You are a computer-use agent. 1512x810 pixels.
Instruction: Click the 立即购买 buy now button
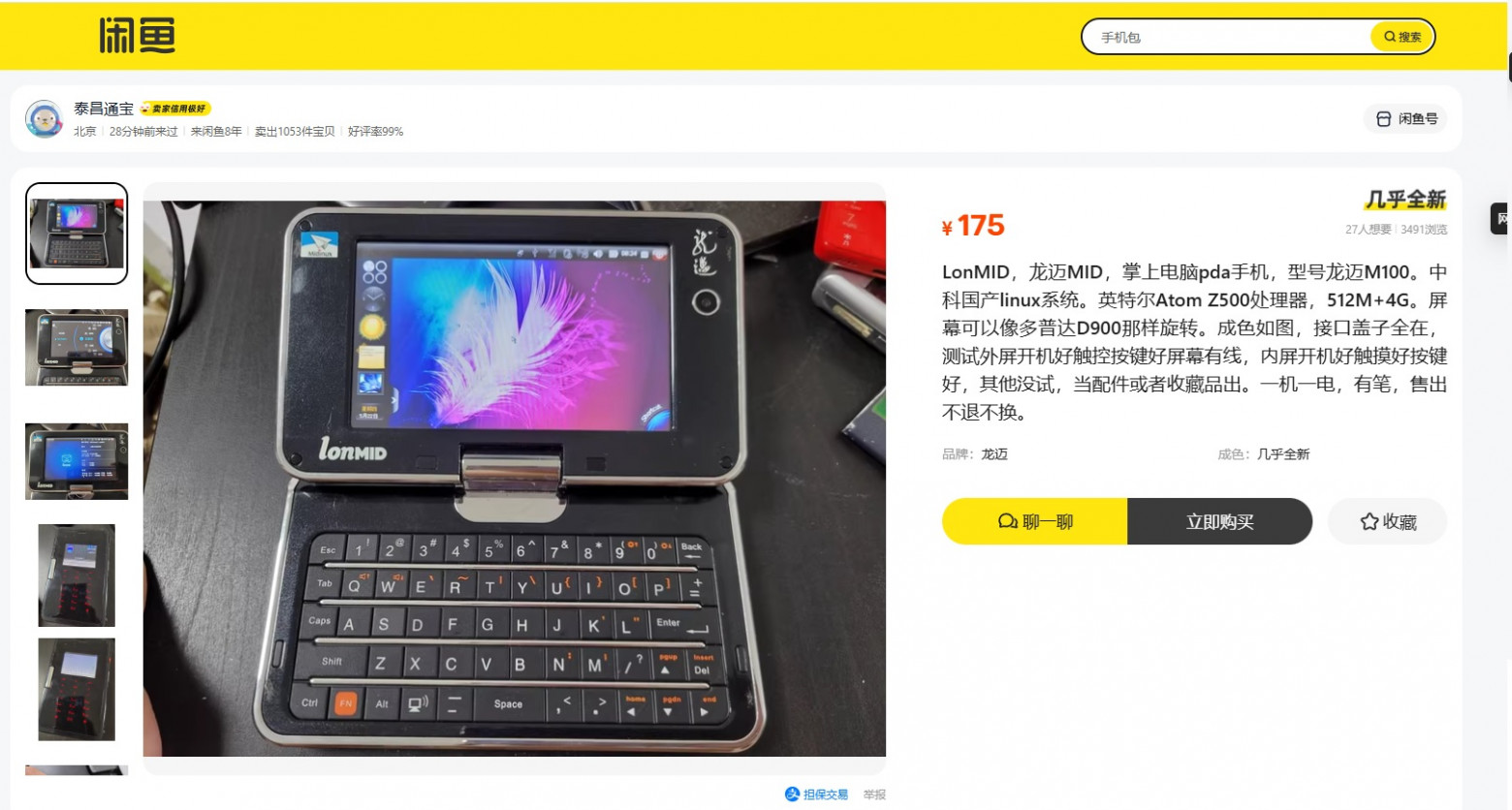[1219, 521]
